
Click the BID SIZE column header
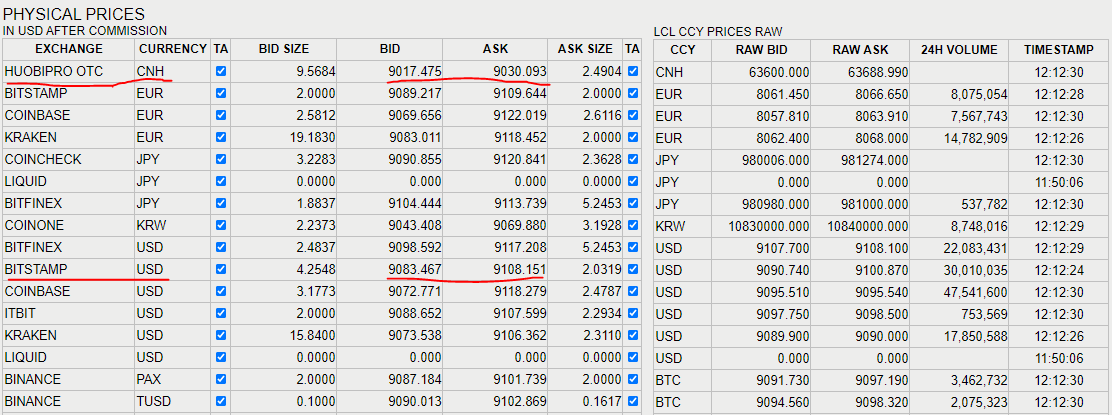click(x=284, y=49)
